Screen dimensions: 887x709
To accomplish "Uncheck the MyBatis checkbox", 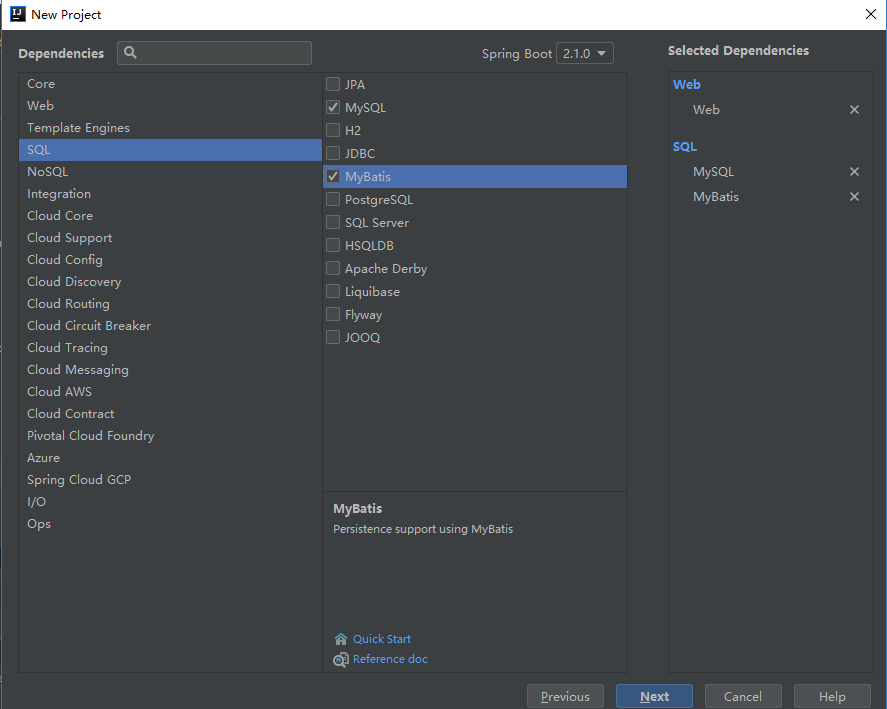I will [x=333, y=176].
